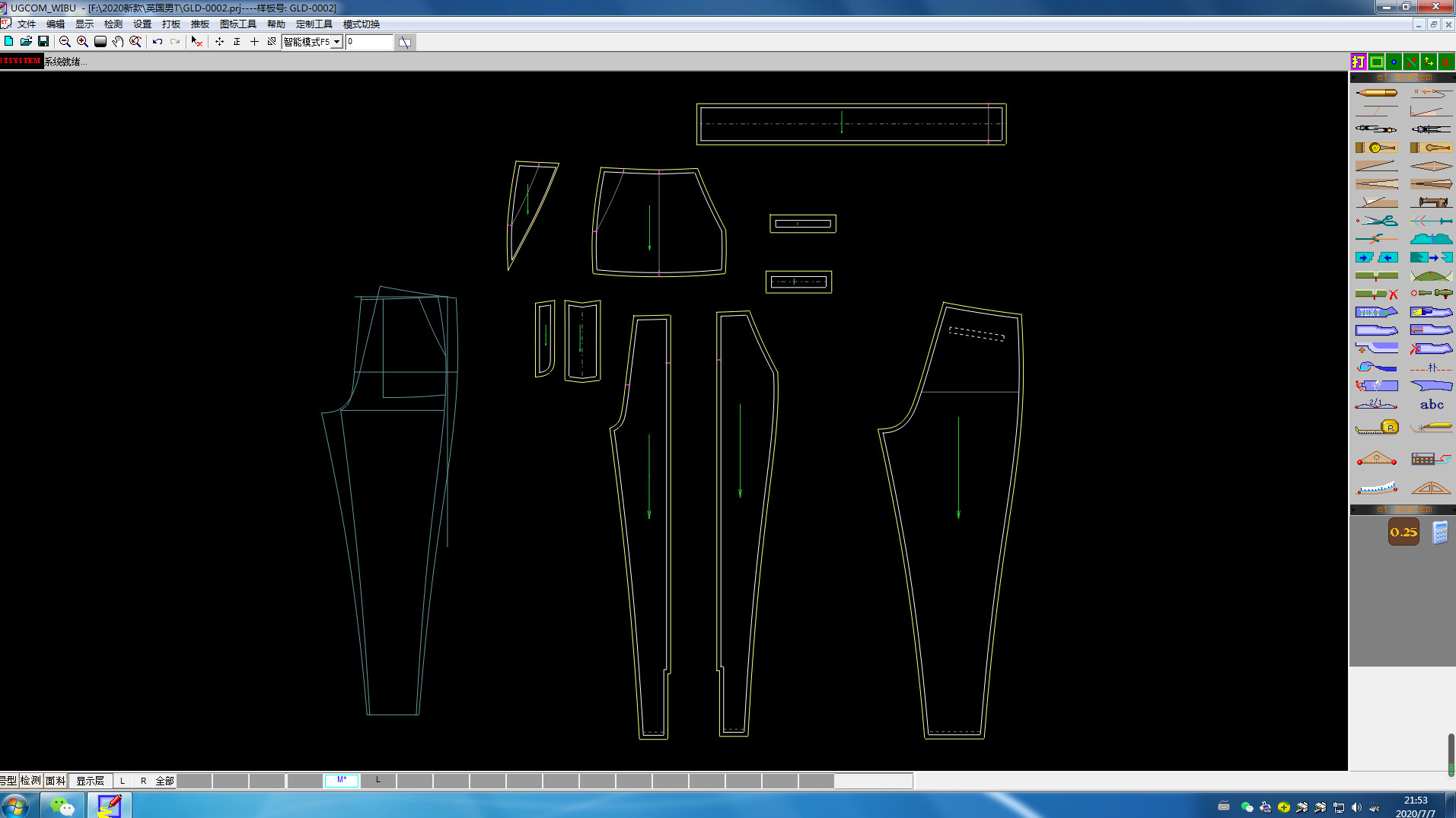This screenshot has width=1456, height=818.
Task: Click the blue dot green panel icon
Action: (x=1394, y=62)
